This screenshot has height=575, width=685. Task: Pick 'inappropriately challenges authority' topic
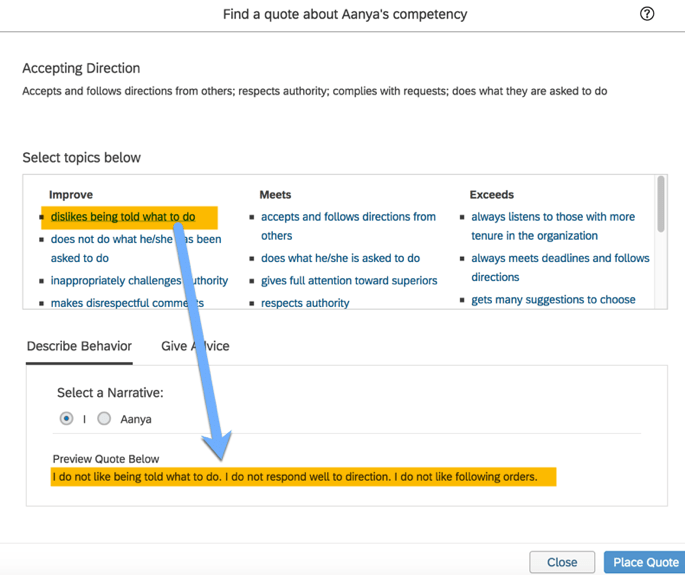tap(139, 281)
